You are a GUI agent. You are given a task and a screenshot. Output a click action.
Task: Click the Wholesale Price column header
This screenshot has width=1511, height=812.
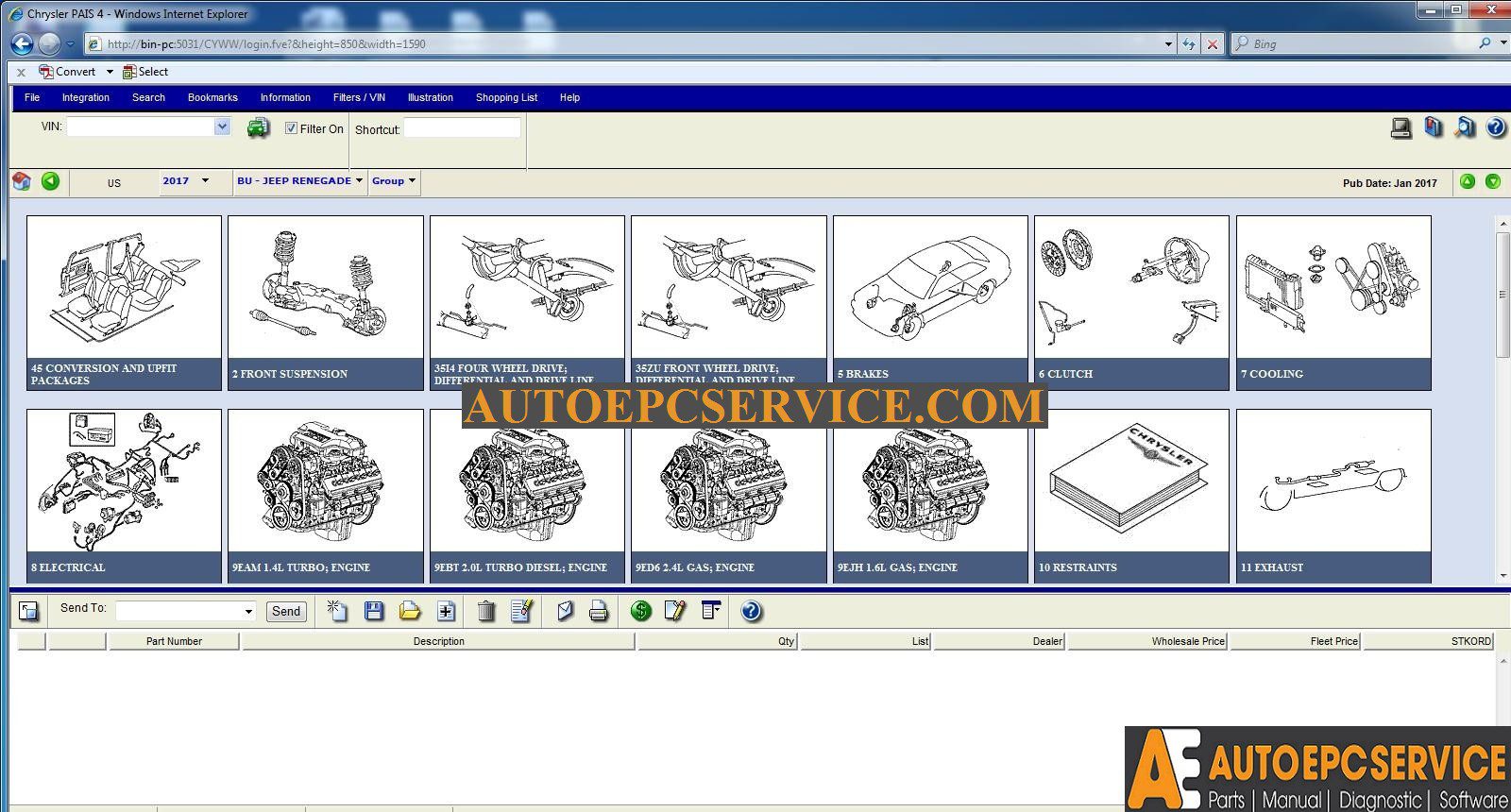[1147, 641]
